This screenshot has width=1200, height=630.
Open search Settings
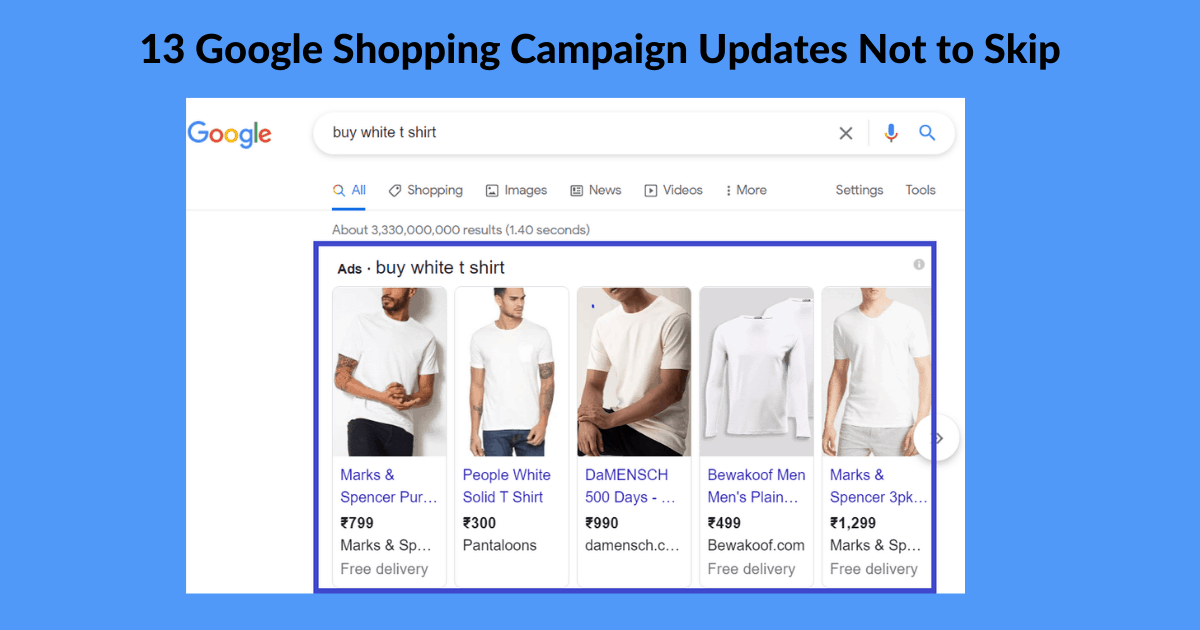[x=860, y=190]
